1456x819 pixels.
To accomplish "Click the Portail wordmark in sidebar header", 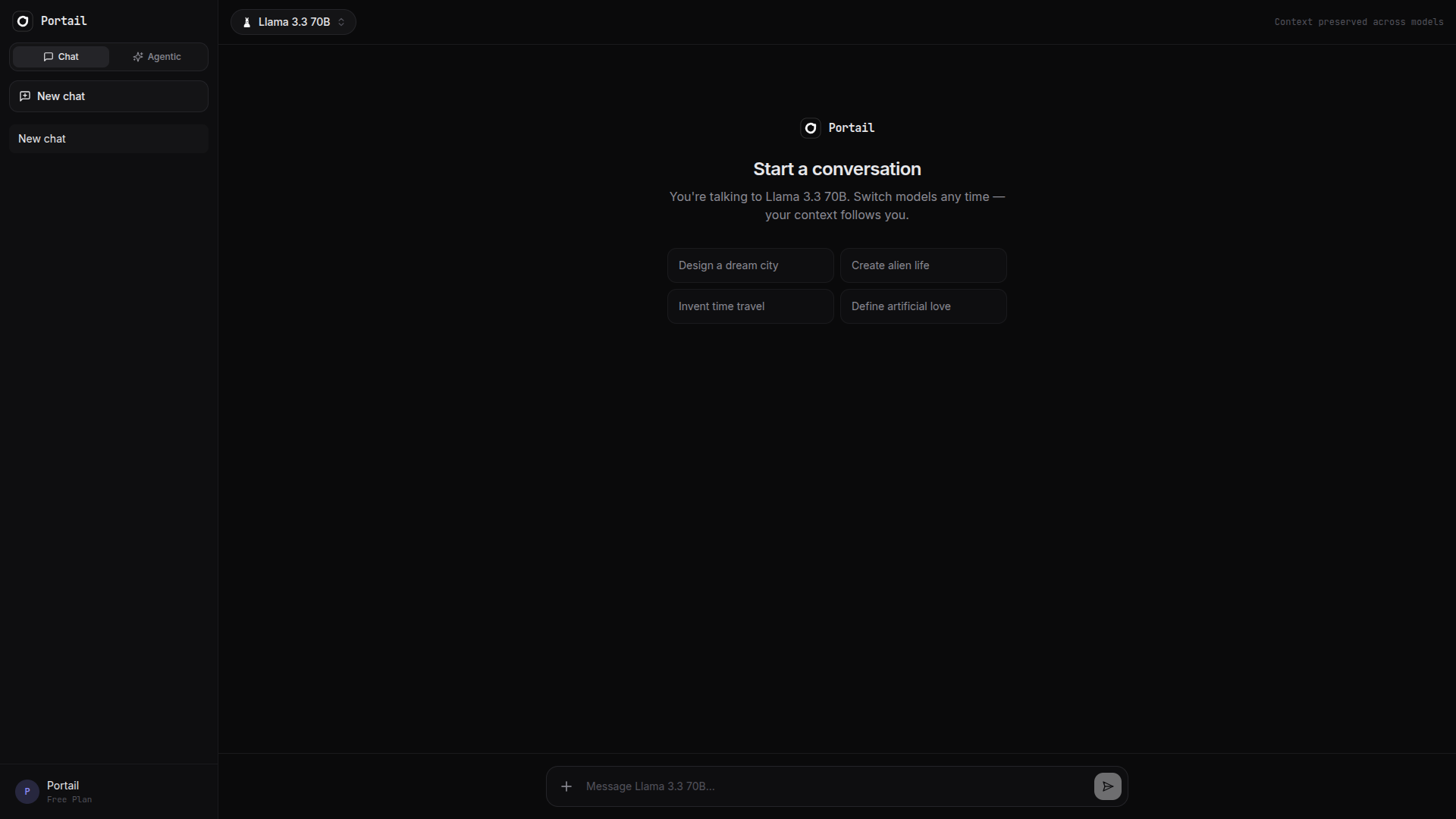I will point(64,21).
